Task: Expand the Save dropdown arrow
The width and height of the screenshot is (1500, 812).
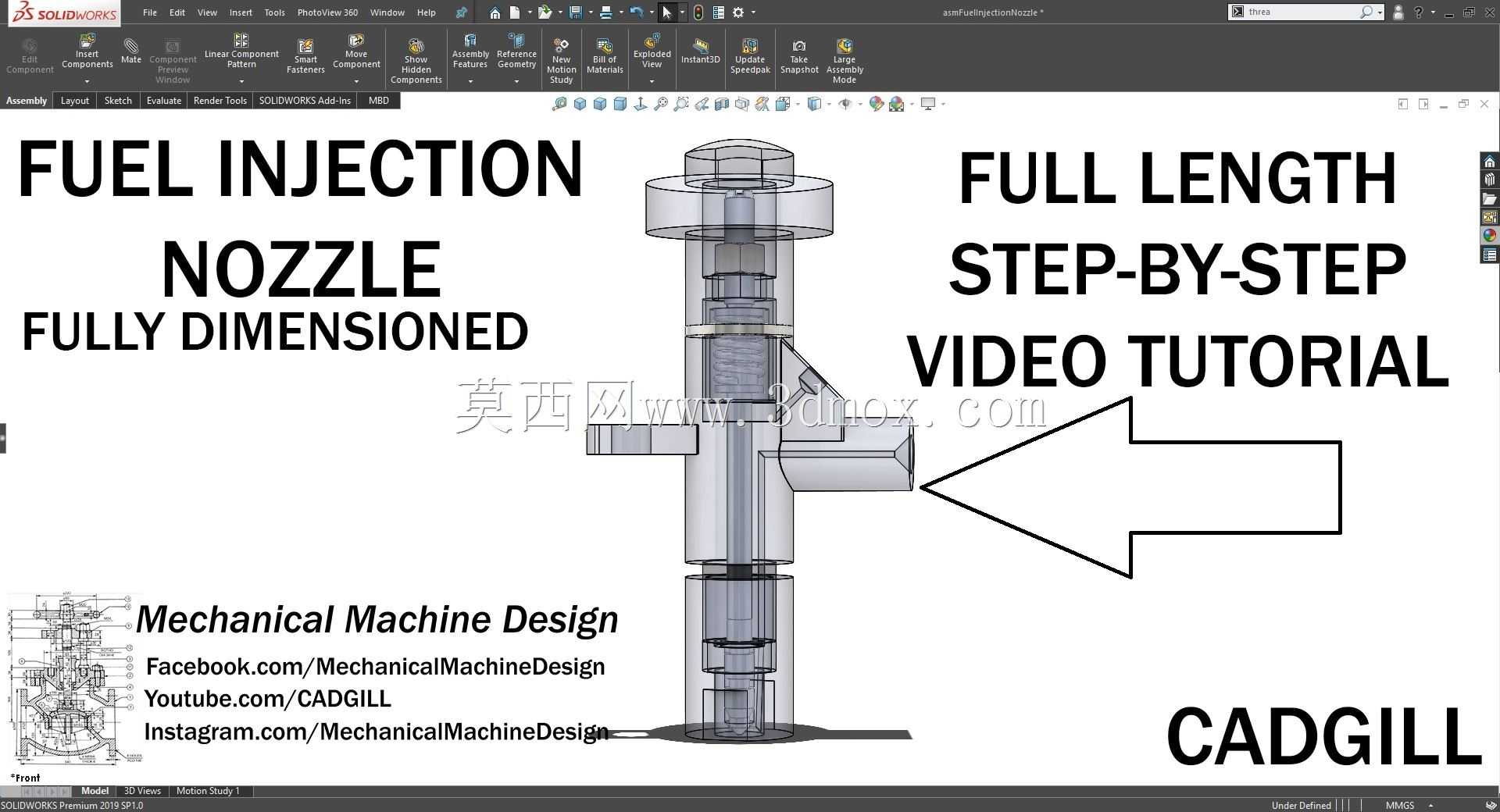Action: point(591,12)
